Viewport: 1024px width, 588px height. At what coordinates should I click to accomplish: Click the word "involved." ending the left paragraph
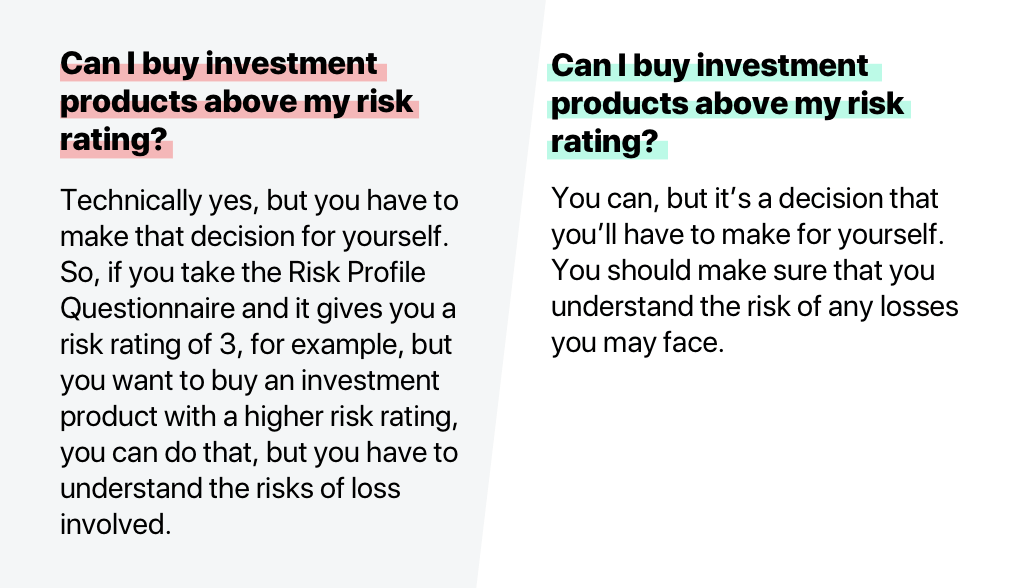pos(115,524)
